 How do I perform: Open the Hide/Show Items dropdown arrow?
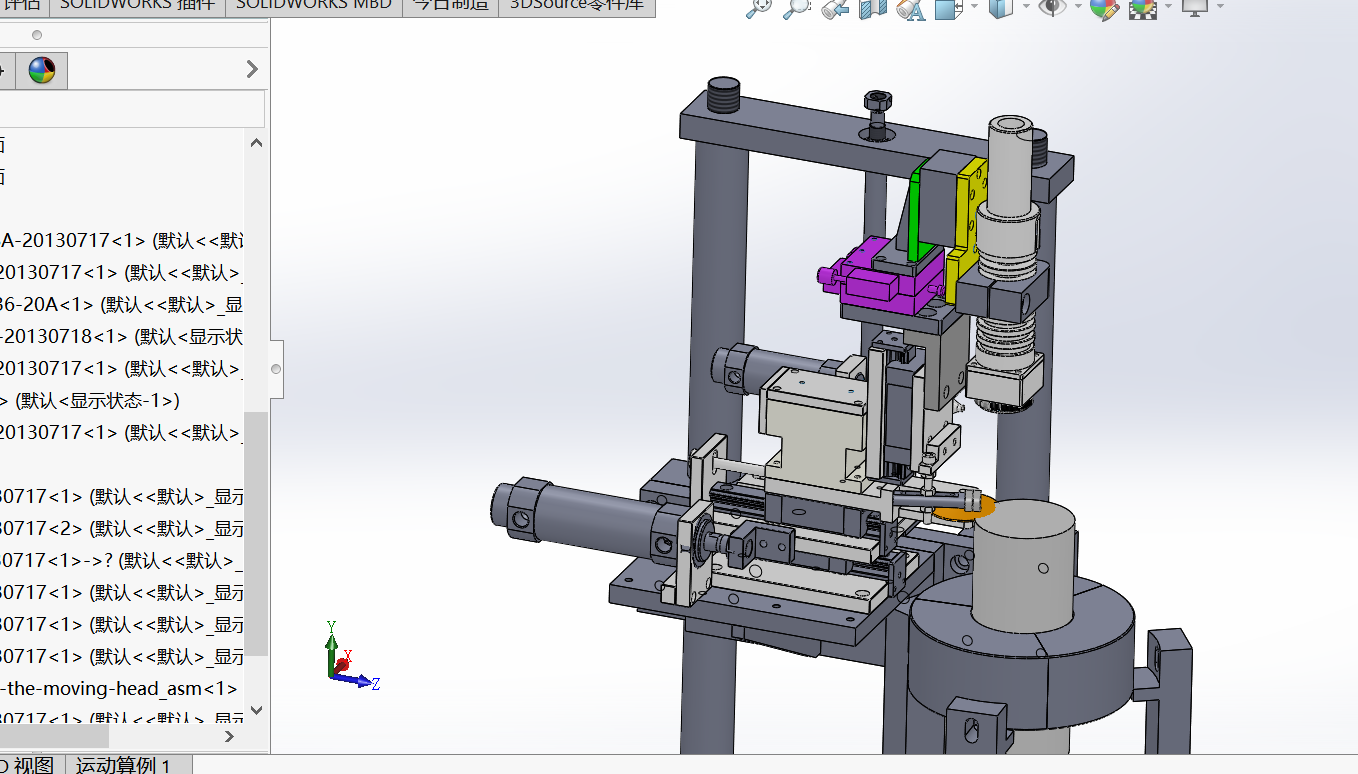tap(1078, 8)
